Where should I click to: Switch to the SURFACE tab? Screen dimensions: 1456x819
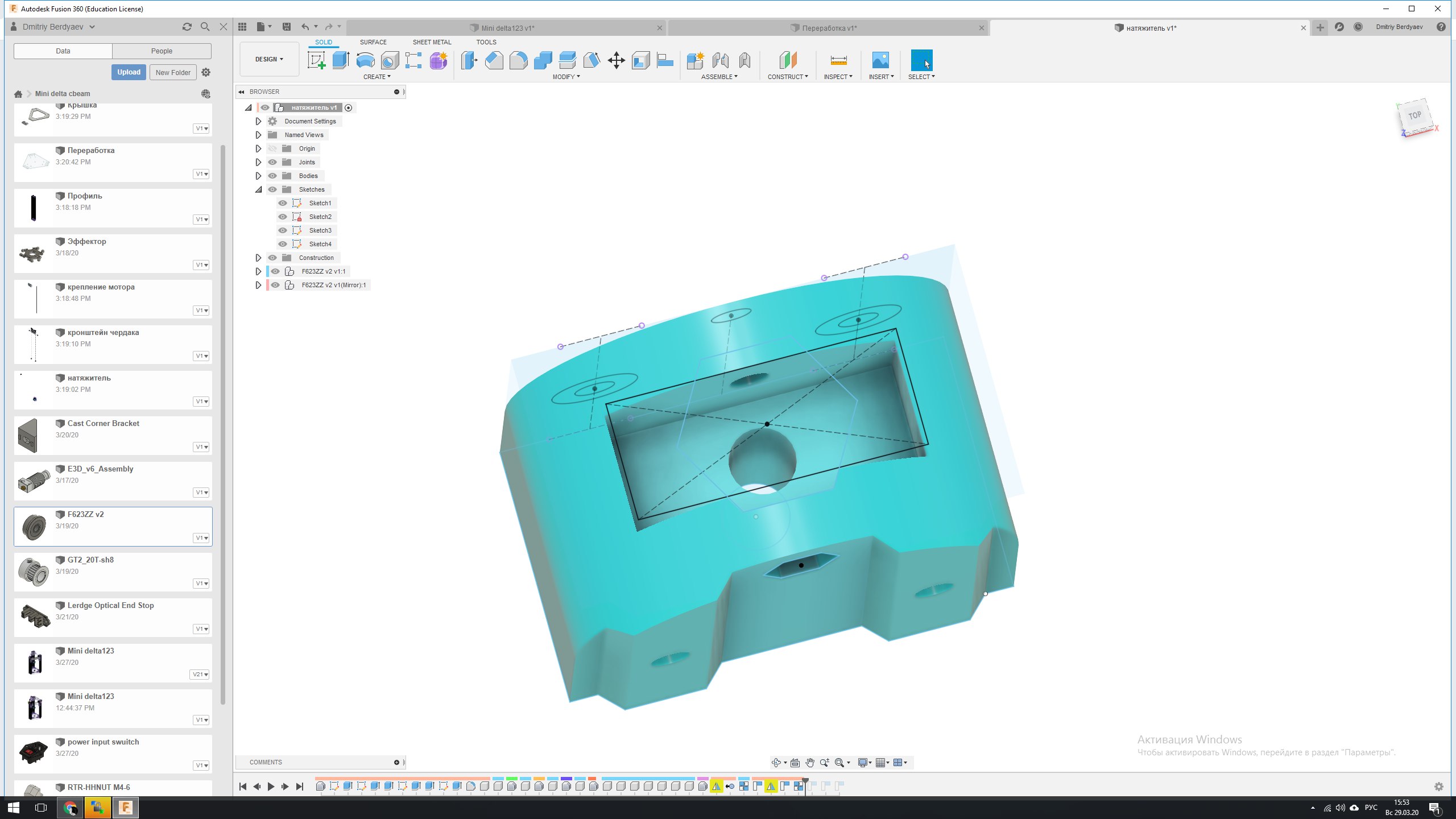pyautogui.click(x=373, y=42)
